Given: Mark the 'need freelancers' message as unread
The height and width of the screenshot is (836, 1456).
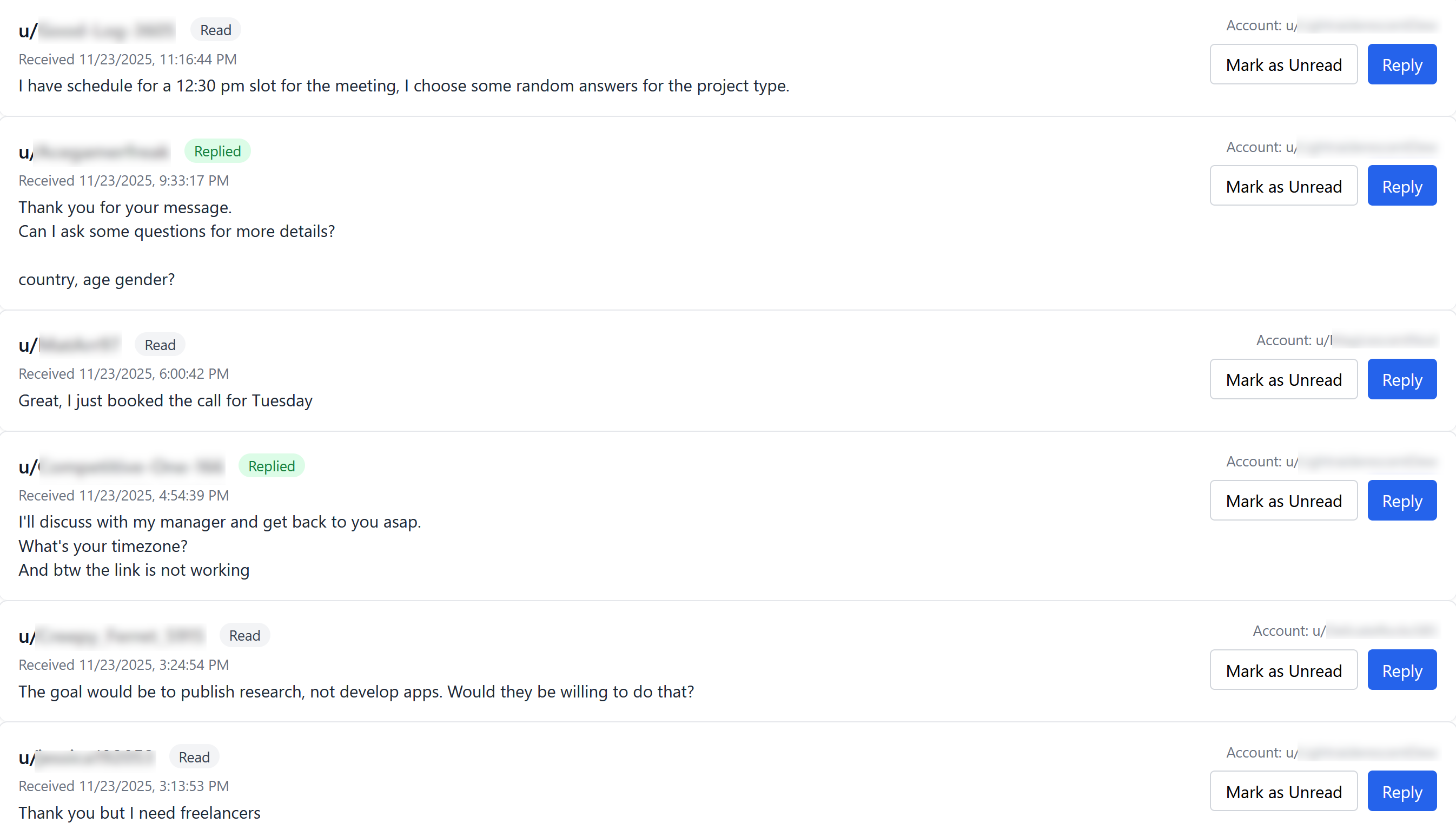Looking at the screenshot, I should pyautogui.click(x=1283, y=792).
